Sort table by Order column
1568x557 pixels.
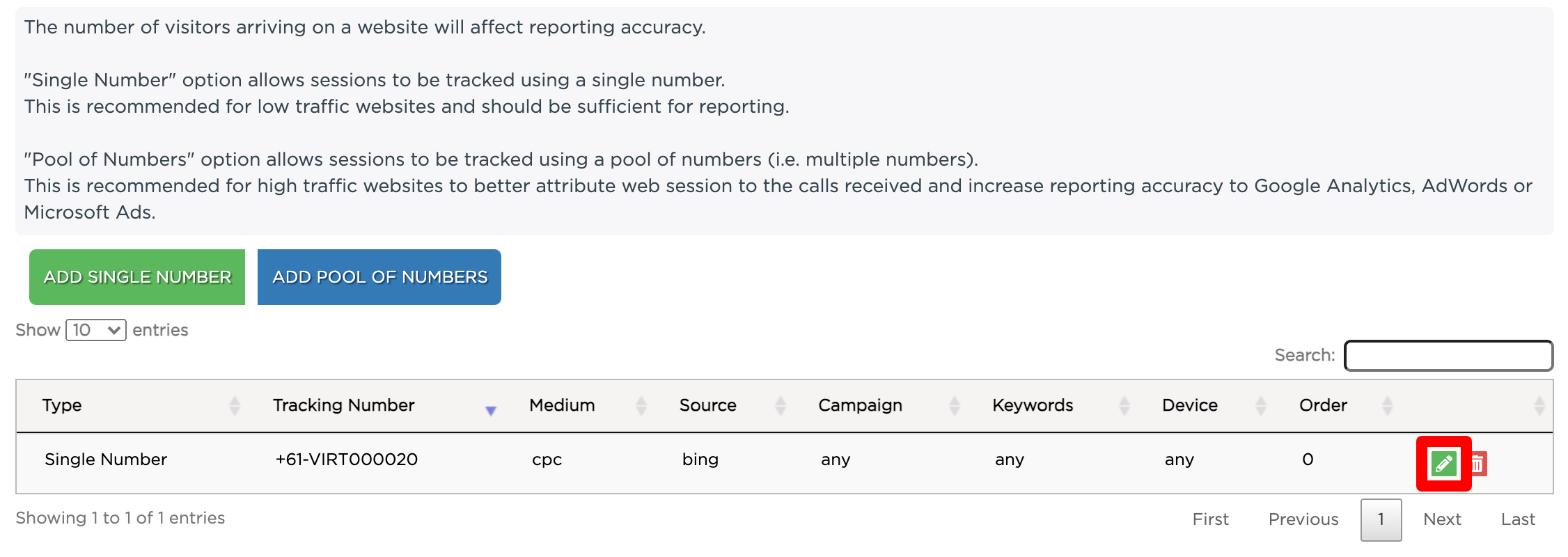point(1387,405)
